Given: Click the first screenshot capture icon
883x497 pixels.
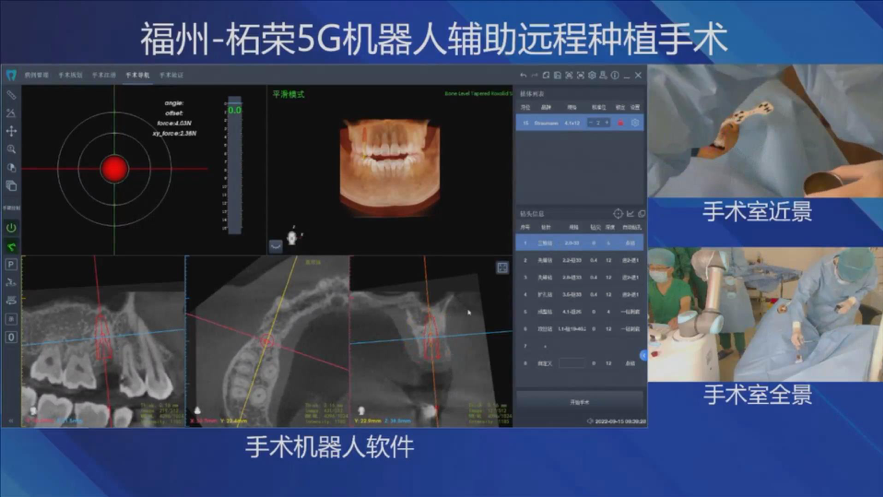Looking at the screenshot, I should 569,75.
